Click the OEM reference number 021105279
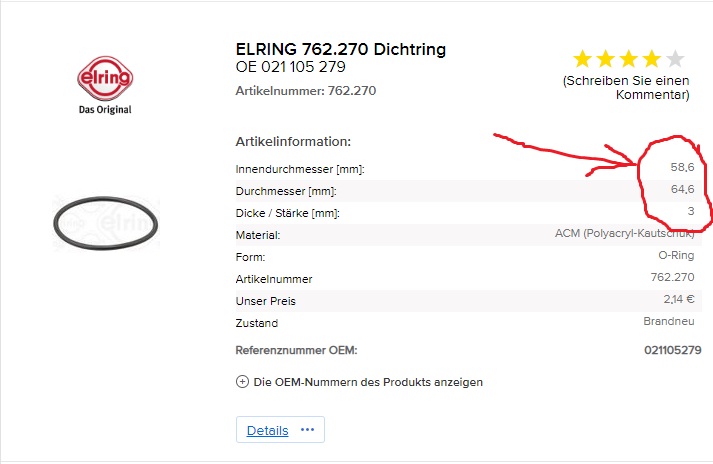The height and width of the screenshot is (464, 713). pyautogui.click(x=672, y=350)
